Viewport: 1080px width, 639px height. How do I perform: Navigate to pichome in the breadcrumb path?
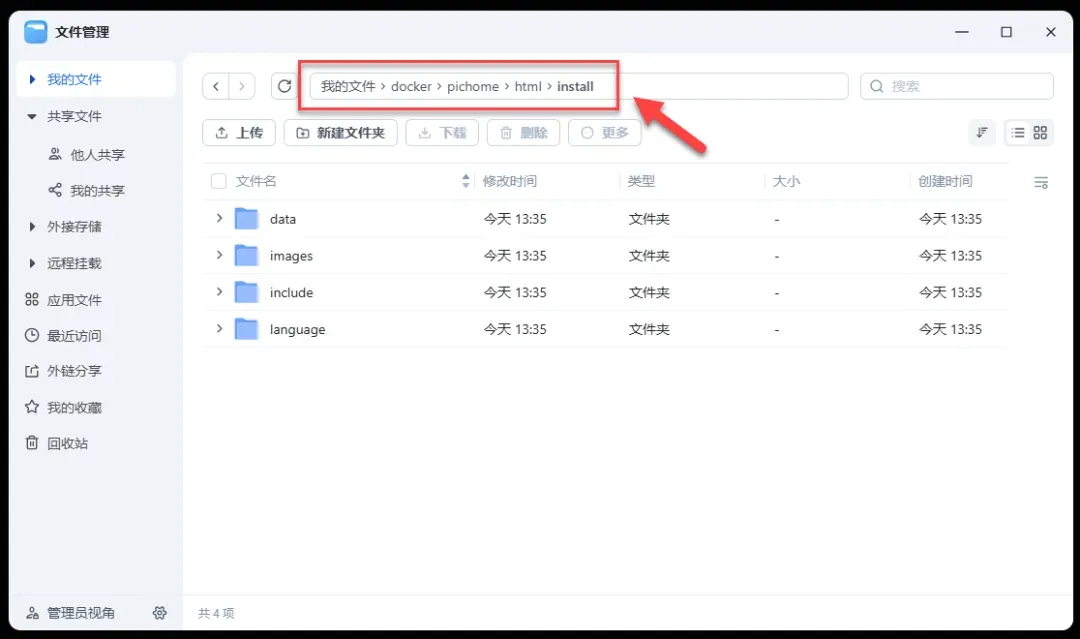click(473, 87)
